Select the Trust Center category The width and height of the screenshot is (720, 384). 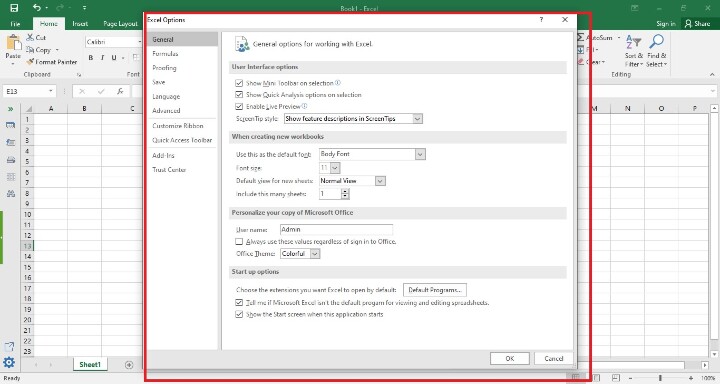pos(169,170)
